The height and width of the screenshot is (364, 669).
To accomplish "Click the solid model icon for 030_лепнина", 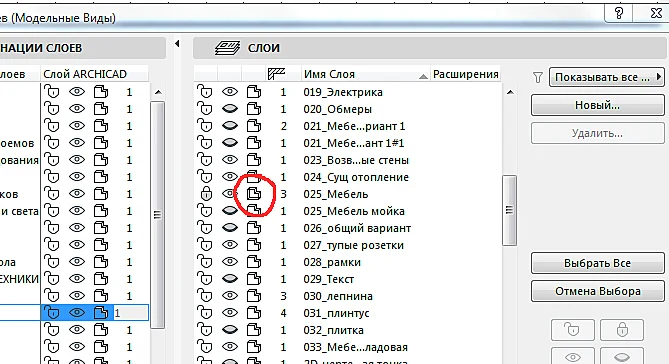I will coord(254,296).
